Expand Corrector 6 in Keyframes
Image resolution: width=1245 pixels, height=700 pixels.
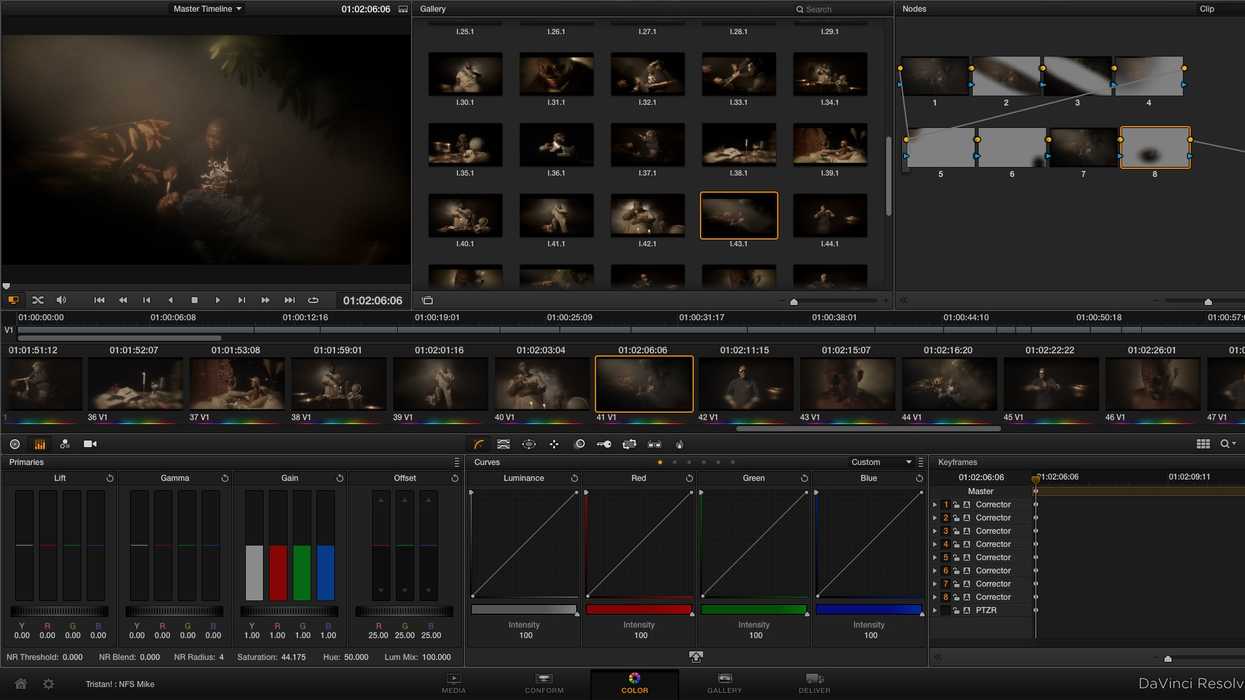coord(935,571)
